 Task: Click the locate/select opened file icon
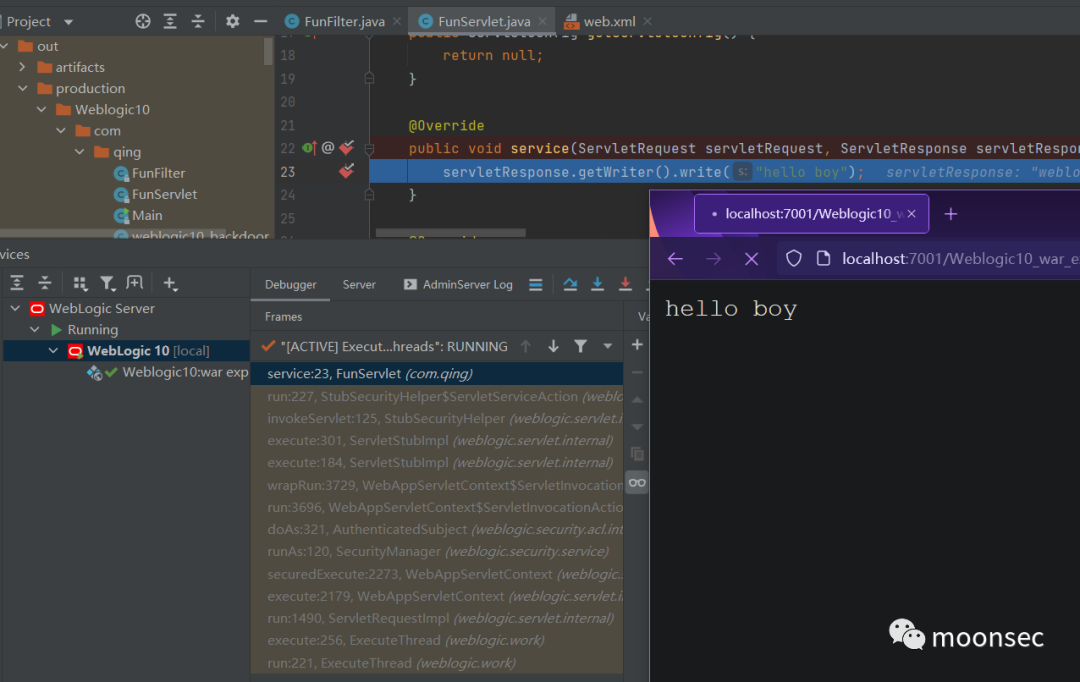coord(143,21)
